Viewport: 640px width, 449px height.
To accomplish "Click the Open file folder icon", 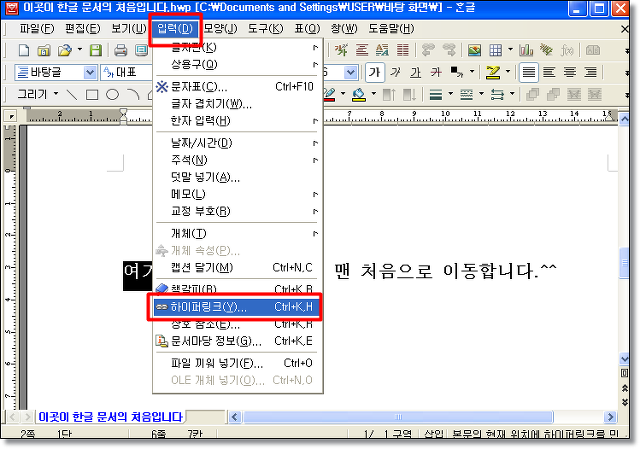I will (x=64, y=50).
